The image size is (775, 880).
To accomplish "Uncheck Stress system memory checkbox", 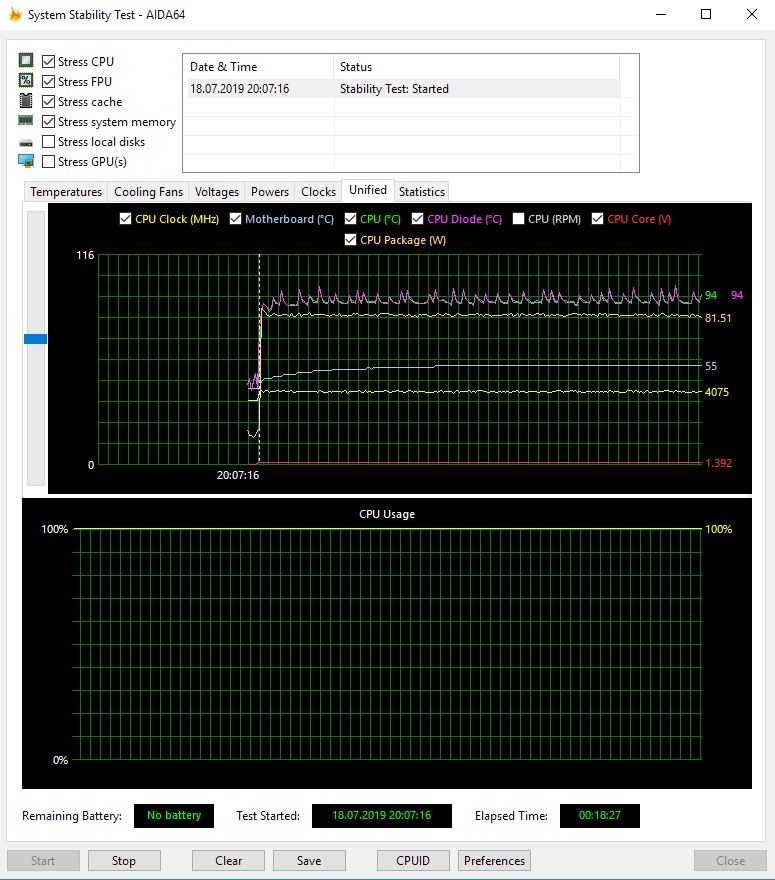I will 49,121.
